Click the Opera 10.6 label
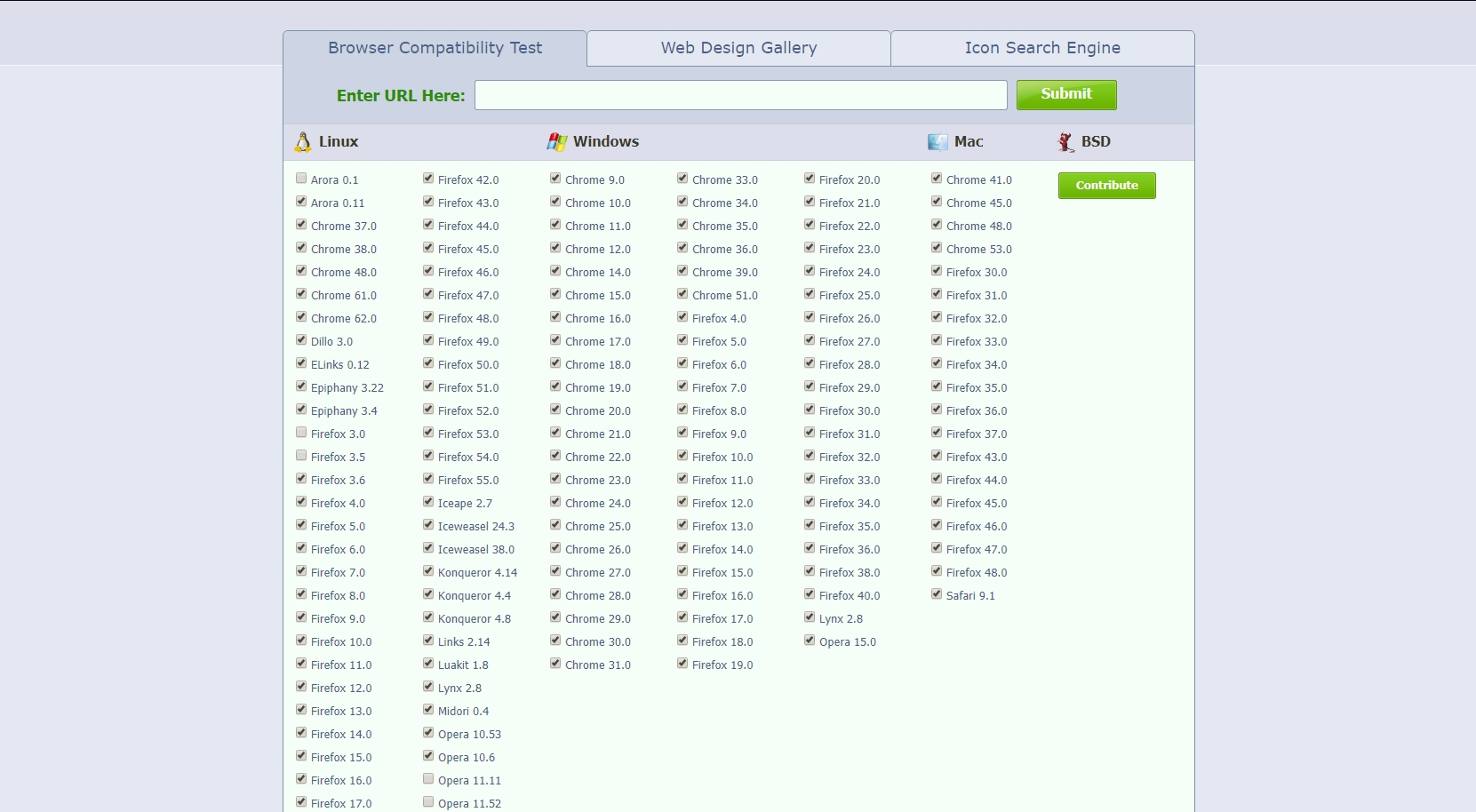 467,758
